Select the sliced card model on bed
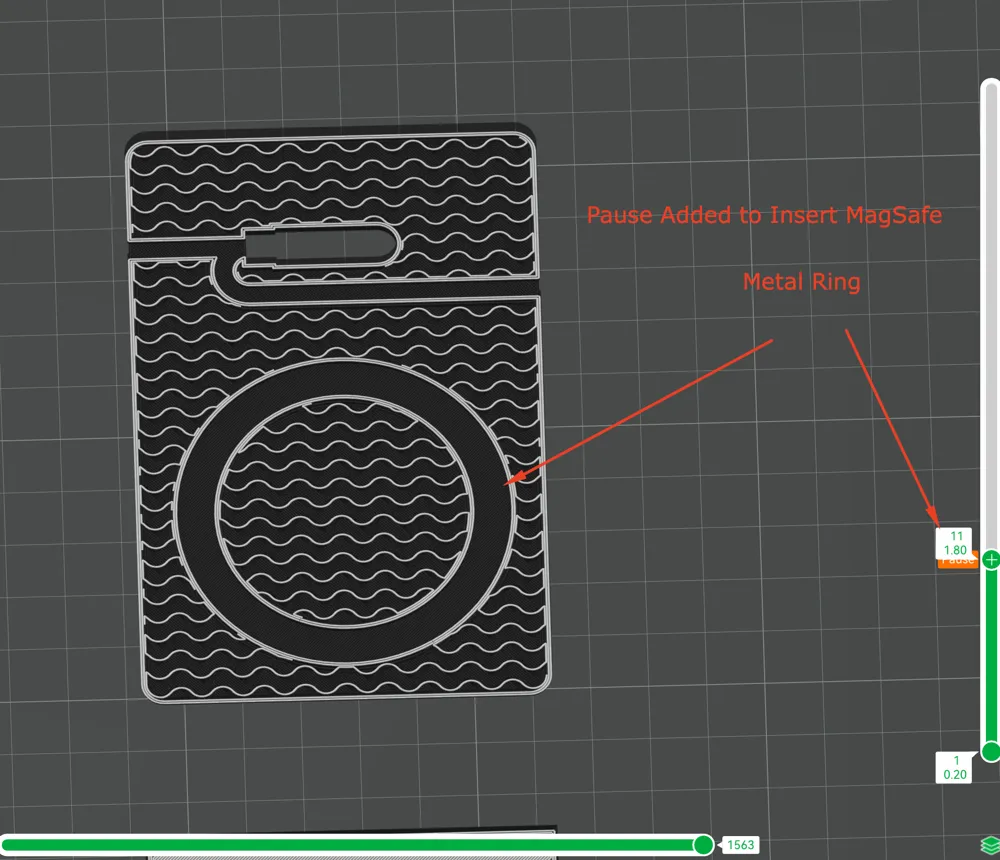 (x=338, y=416)
